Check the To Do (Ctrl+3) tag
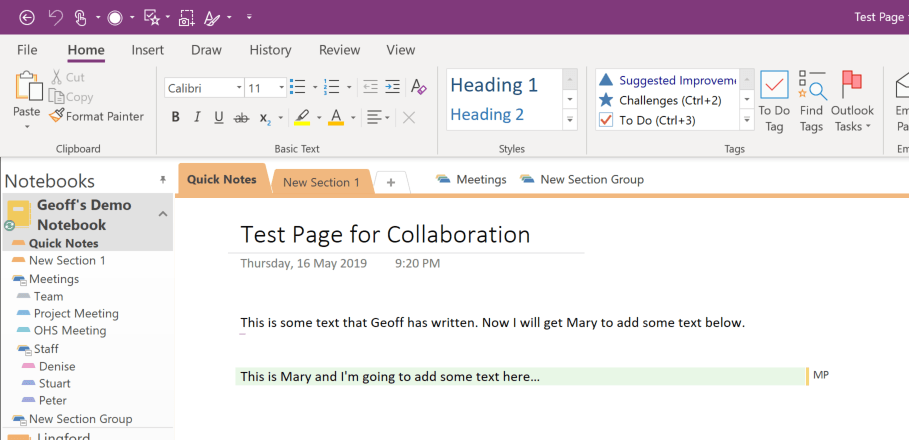The width and height of the screenshot is (909, 440). [667, 121]
